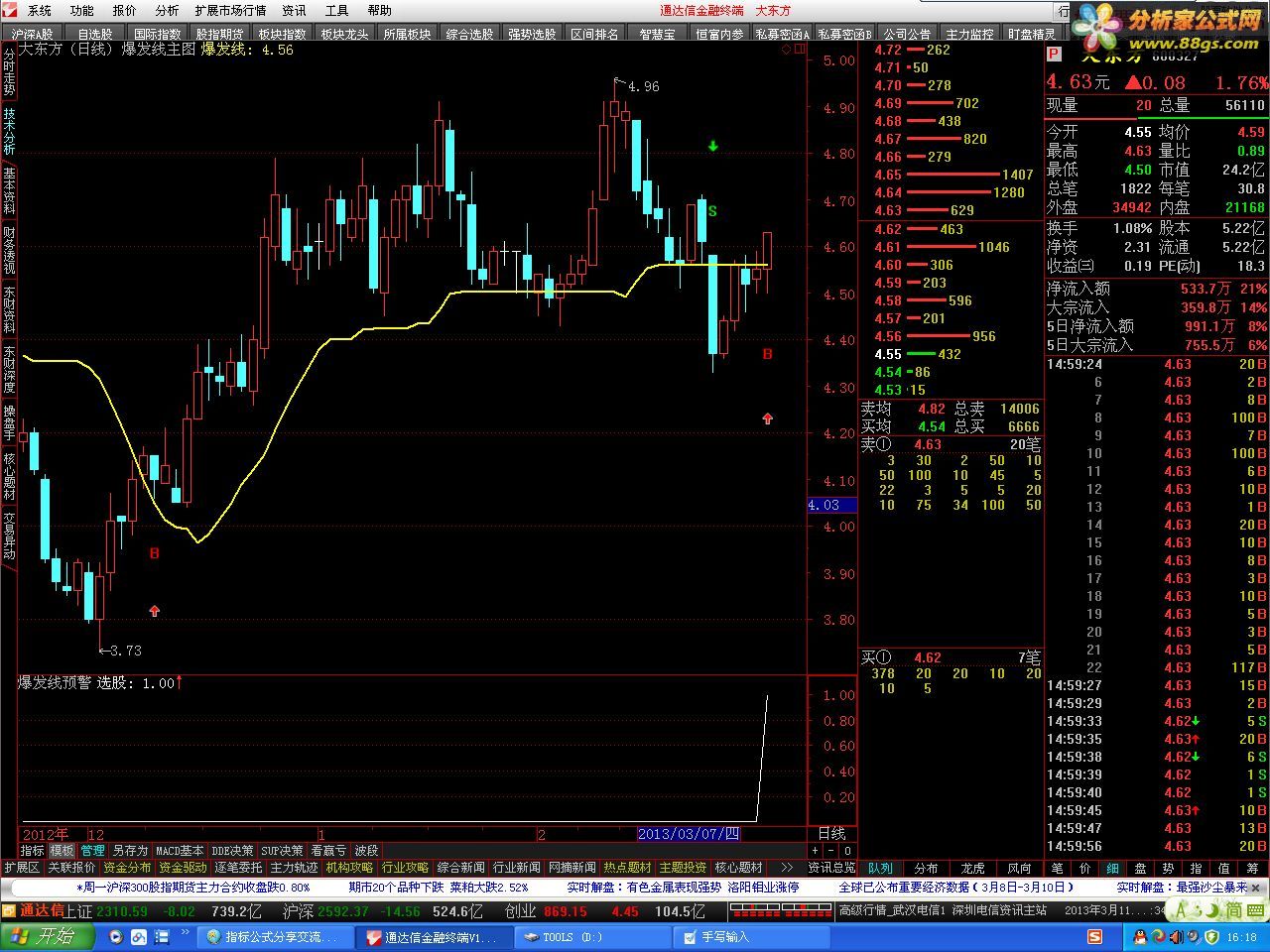Expand more info tabs with >> arrow
The width and height of the screenshot is (1270, 952).
(x=787, y=868)
